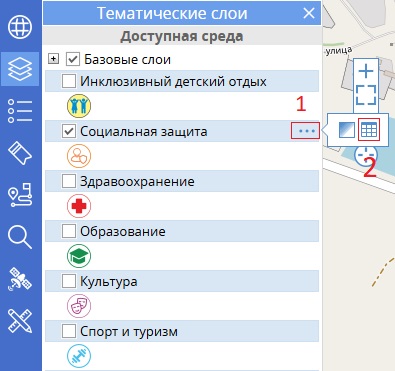This screenshot has height=371, width=395.
Task: Open the attribute table icon in popup
Action: (x=369, y=130)
